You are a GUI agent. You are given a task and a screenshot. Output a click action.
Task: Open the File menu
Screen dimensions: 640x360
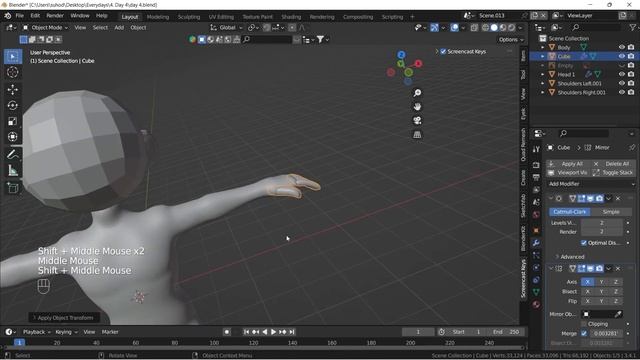pos(20,16)
